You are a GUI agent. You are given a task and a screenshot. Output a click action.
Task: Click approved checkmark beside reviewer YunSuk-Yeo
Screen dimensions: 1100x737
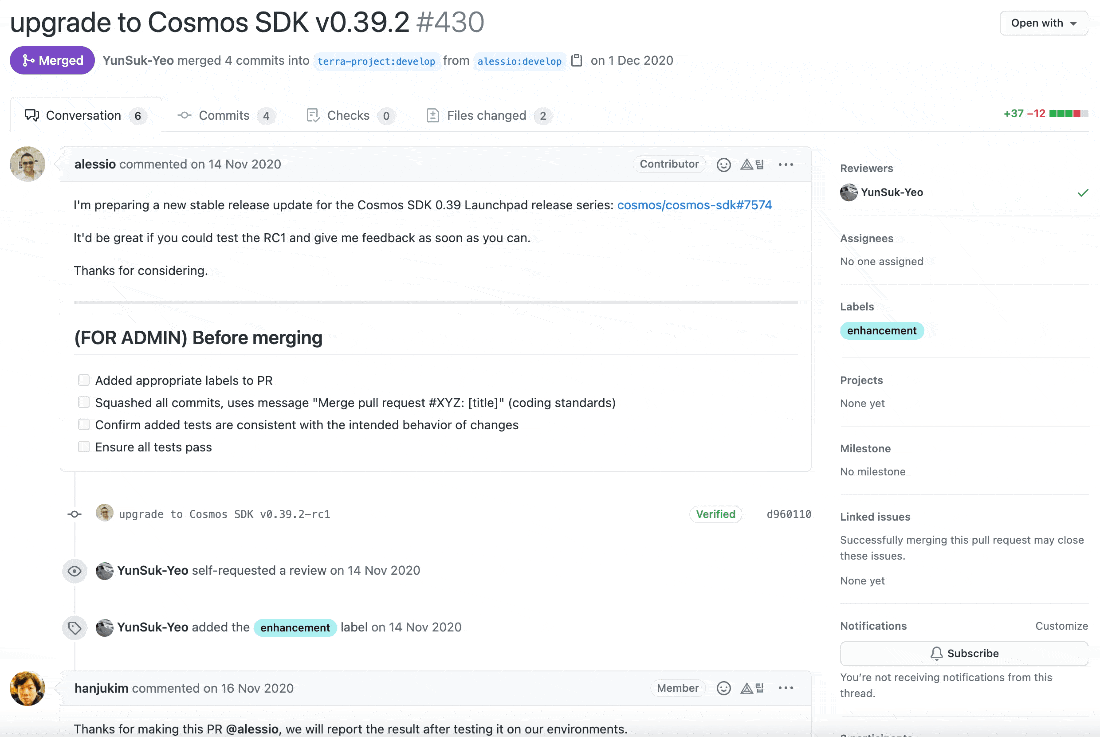(x=1082, y=192)
